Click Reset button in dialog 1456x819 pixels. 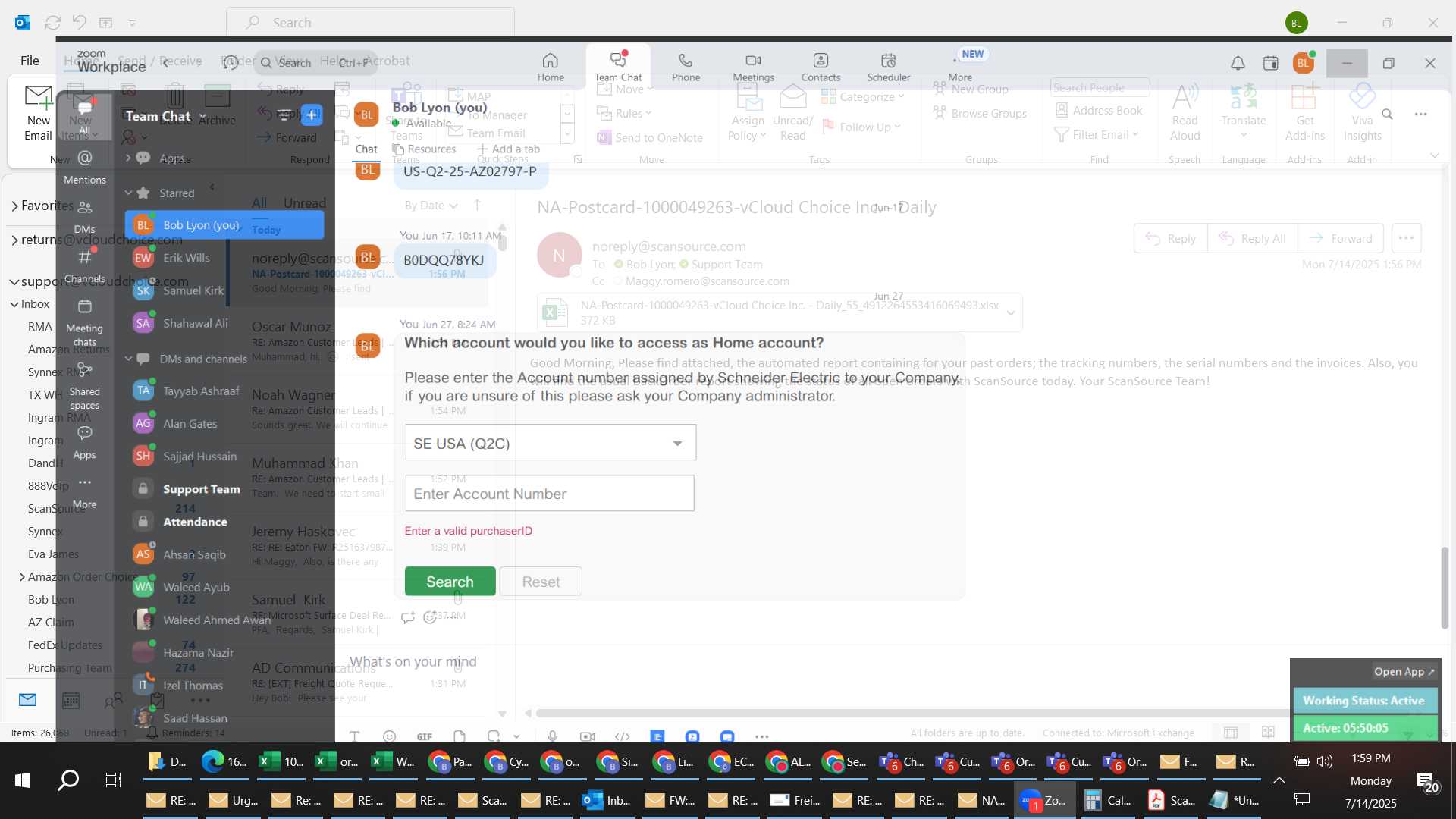[x=541, y=582]
